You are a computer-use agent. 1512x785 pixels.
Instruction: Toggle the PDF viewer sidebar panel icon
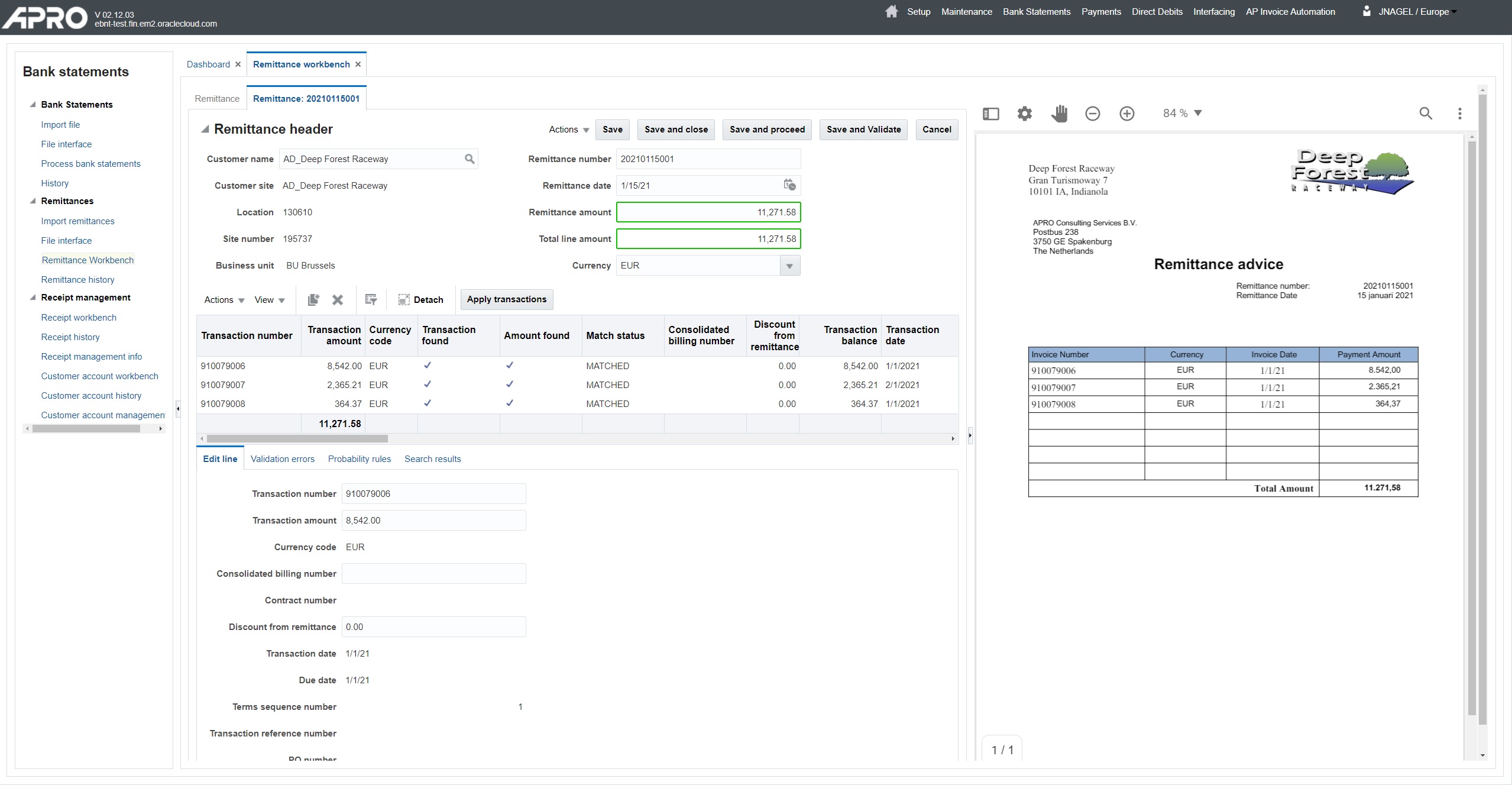[990, 114]
